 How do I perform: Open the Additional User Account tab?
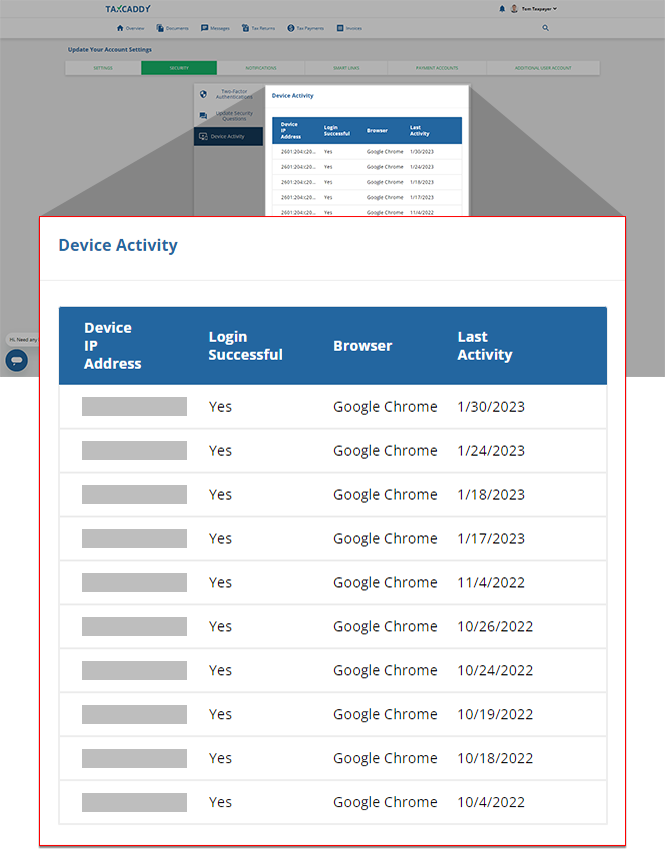click(x=543, y=68)
